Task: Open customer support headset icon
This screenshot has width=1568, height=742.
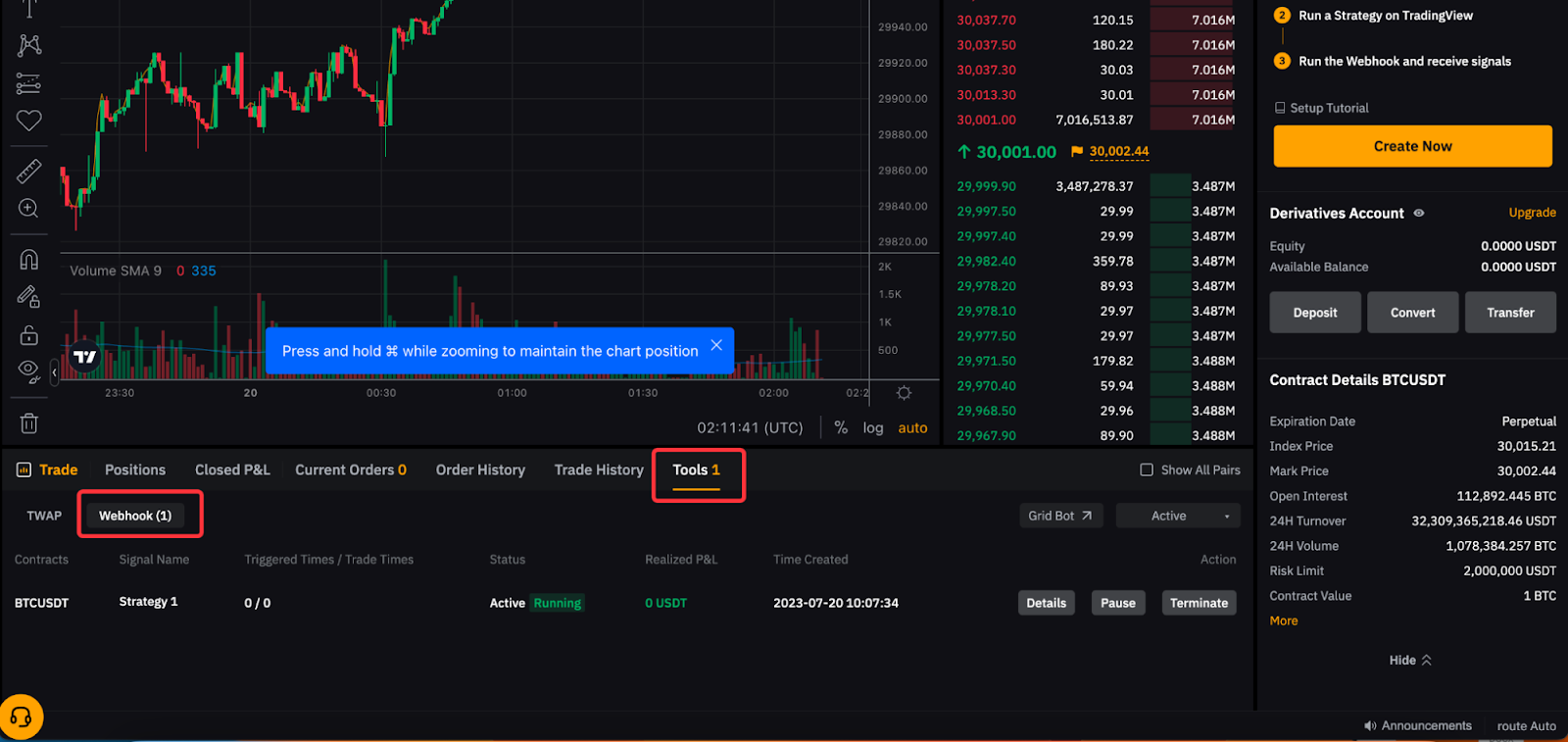Action: tap(21, 717)
